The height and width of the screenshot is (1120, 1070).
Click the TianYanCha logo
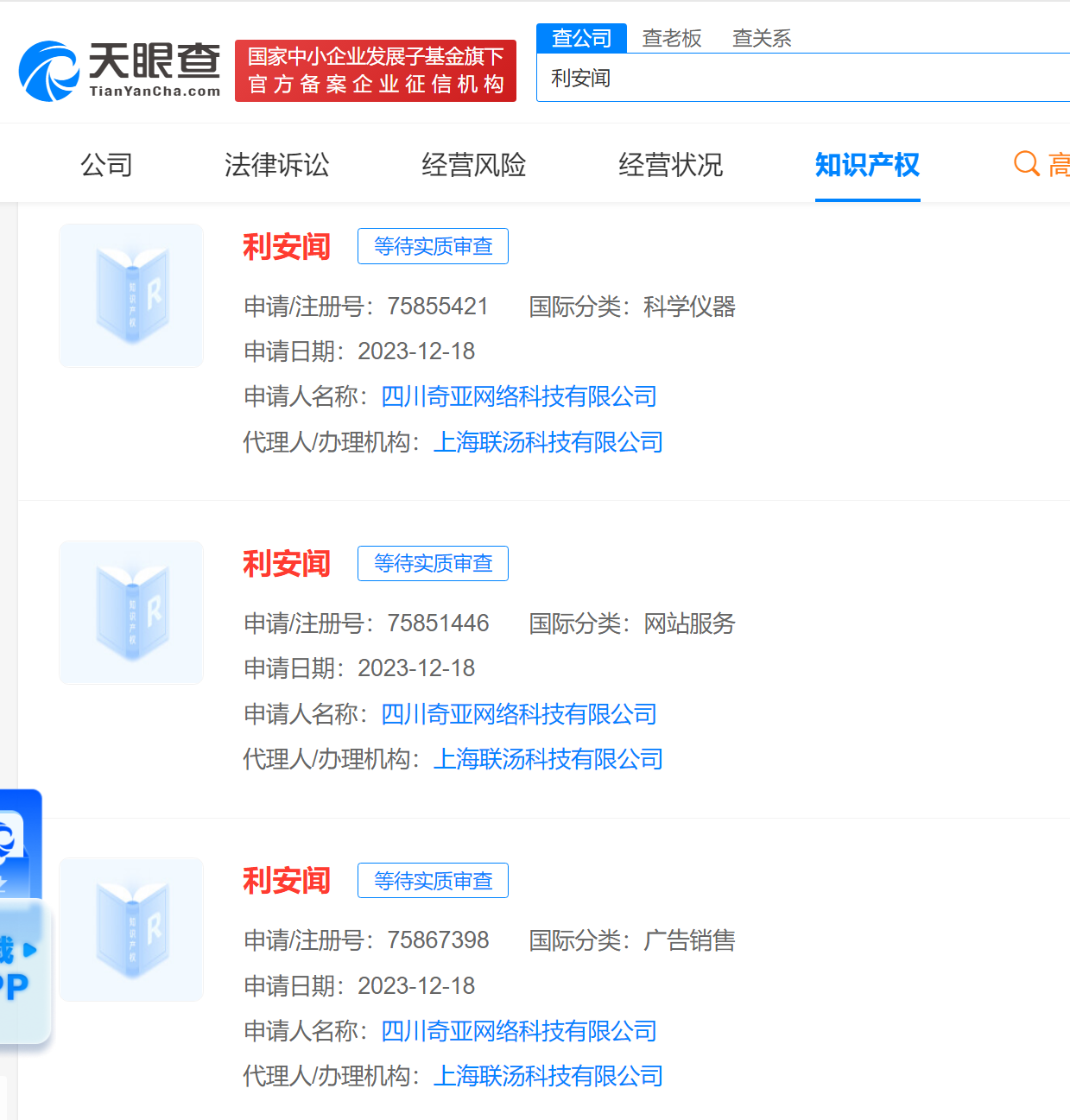pyautogui.click(x=120, y=70)
